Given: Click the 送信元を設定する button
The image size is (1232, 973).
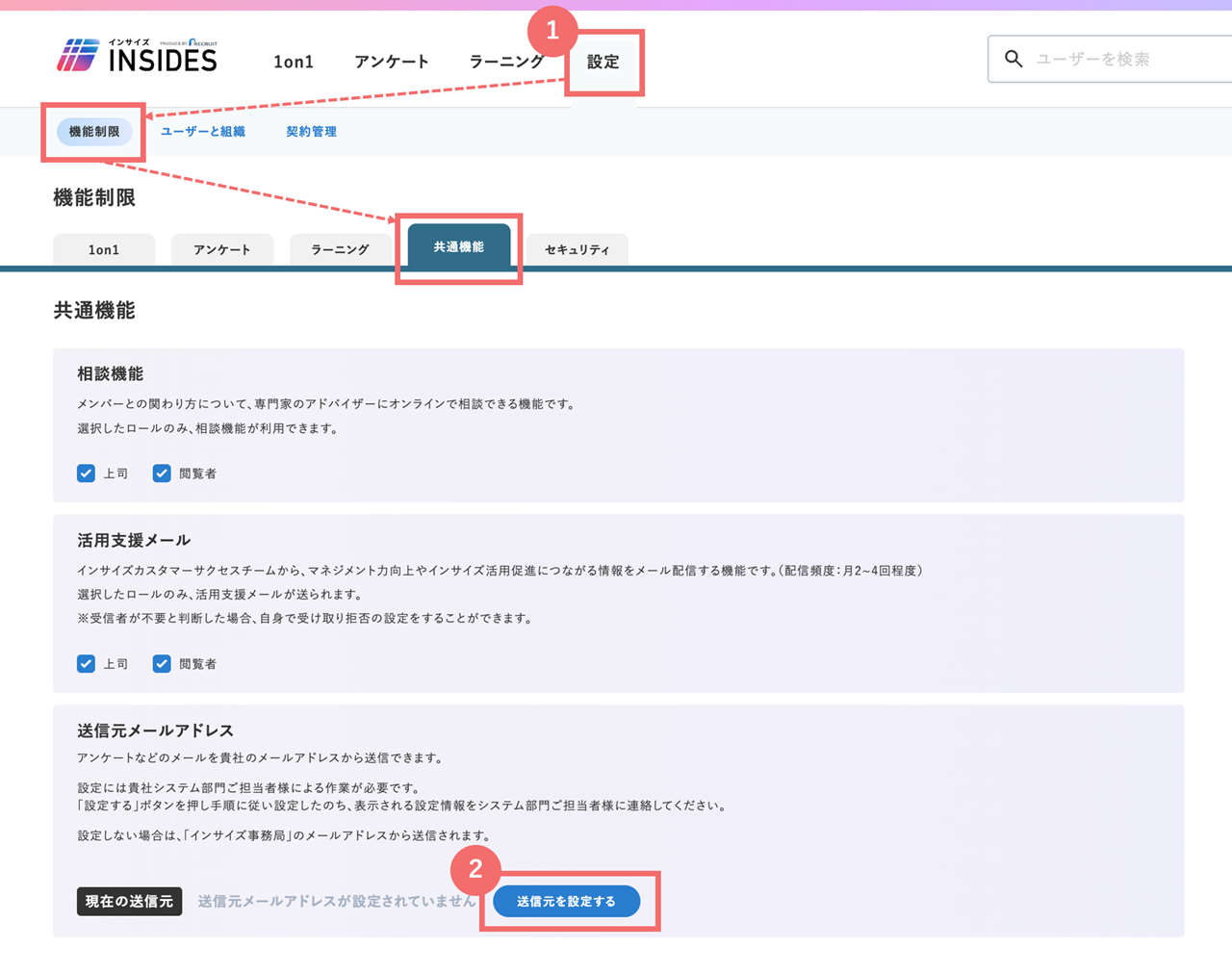Looking at the screenshot, I should [567, 902].
